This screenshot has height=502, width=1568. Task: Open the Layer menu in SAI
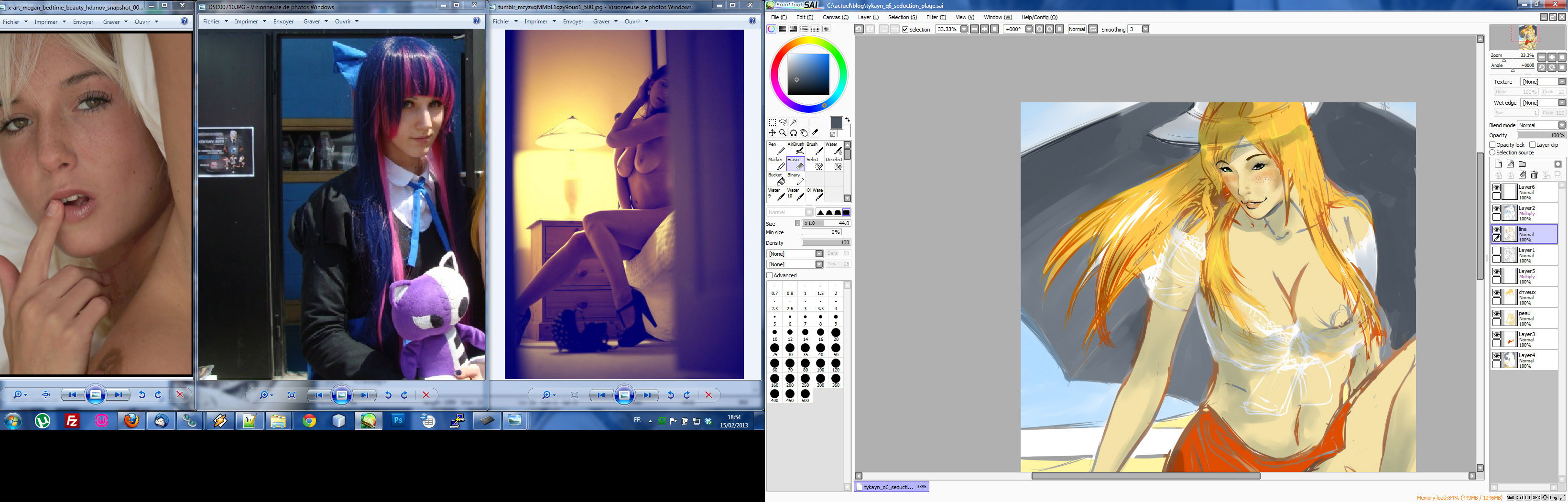pos(868,17)
